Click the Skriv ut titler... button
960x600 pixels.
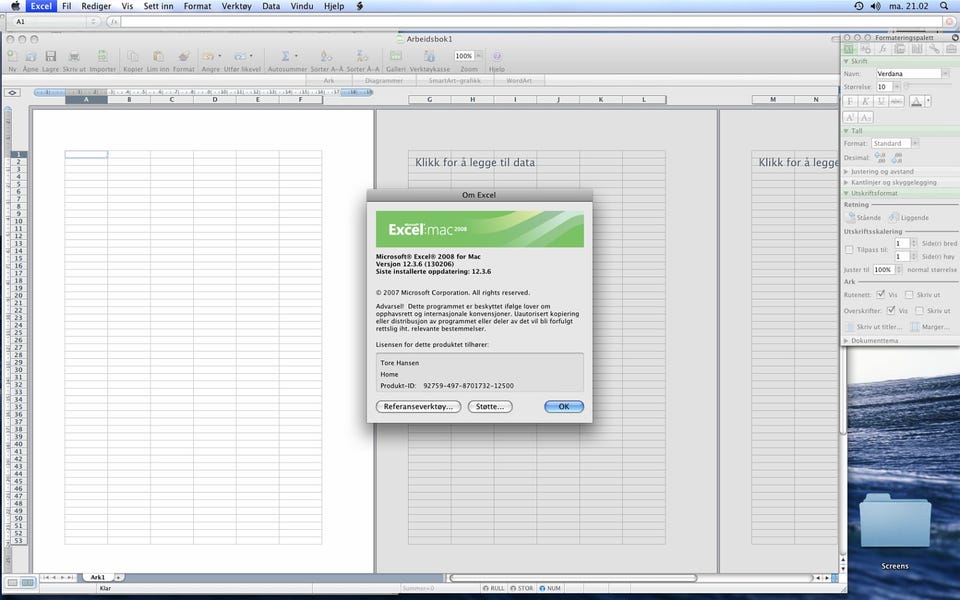click(x=874, y=327)
